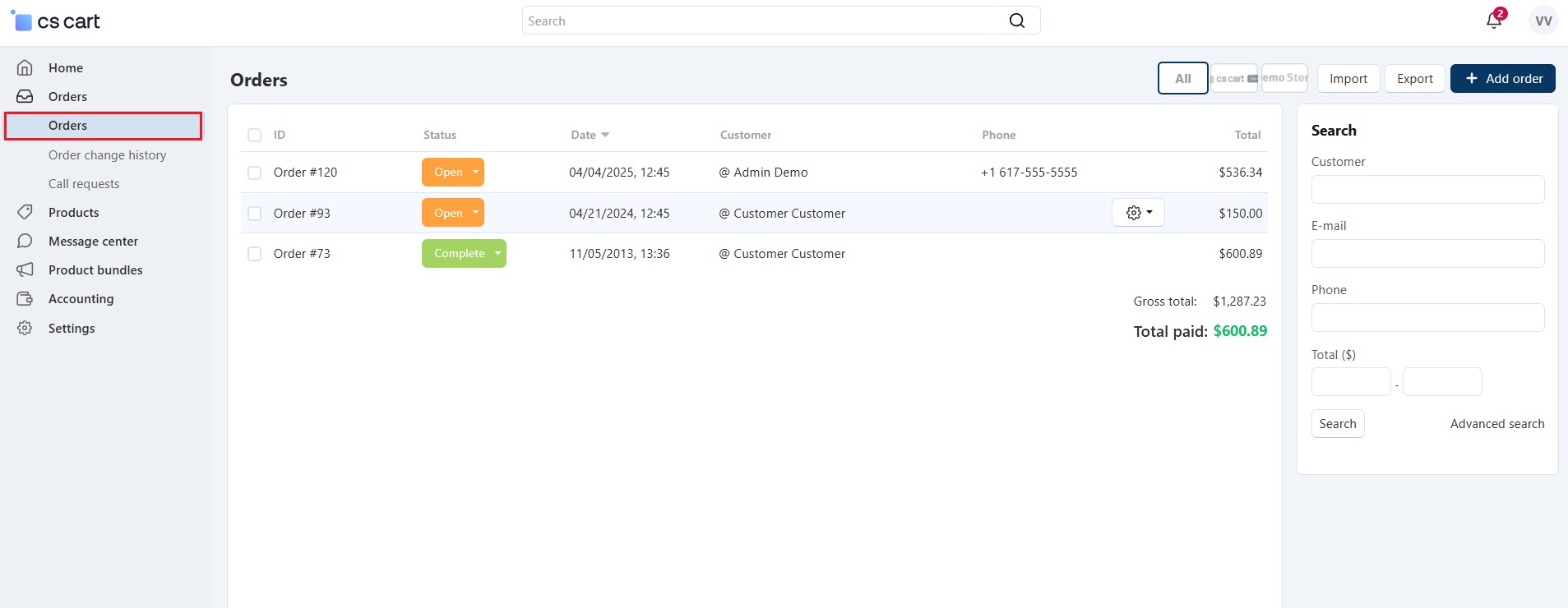Viewport: 1568px width, 608px height.
Task: Click the Message center chat icon
Action: pos(25,241)
